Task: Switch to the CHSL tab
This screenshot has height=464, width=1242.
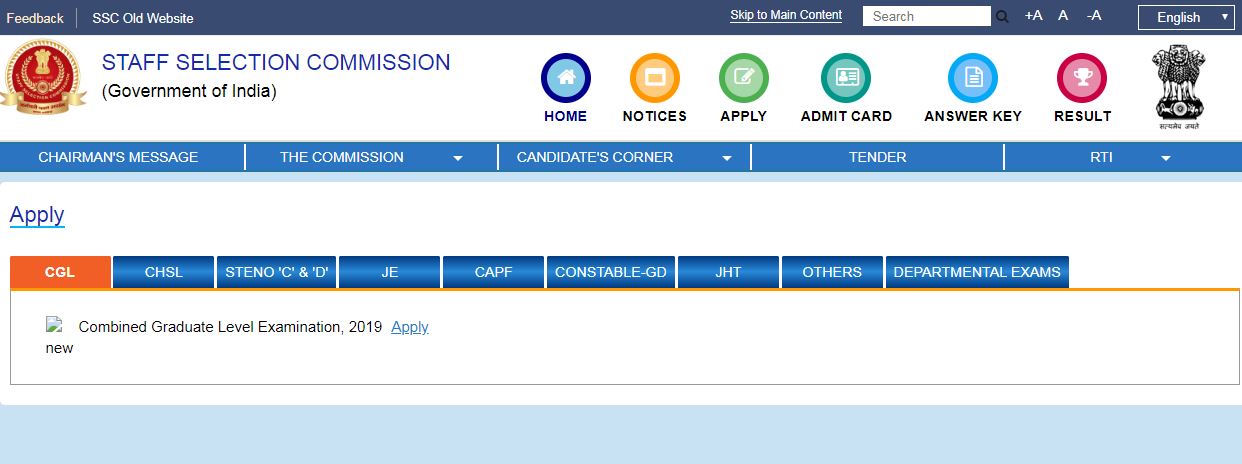Action: click(x=164, y=272)
